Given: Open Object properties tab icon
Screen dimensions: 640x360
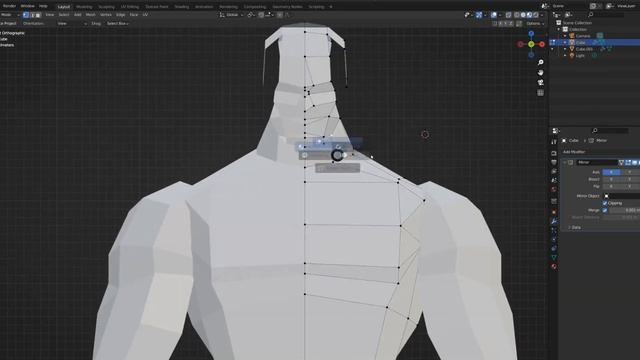Looking at the screenshot, I should pos(554,212).
